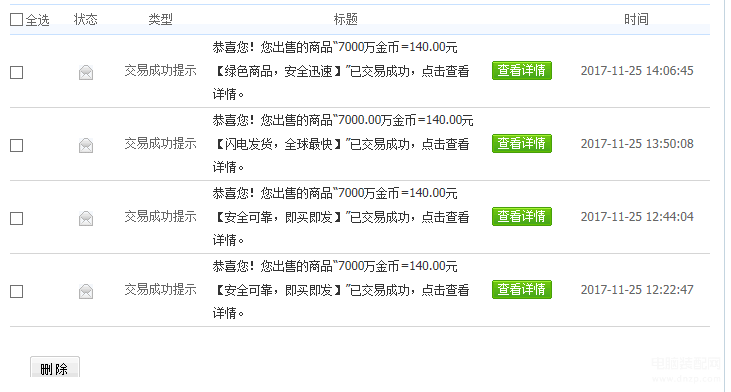731x392 pixels.
Task: Click the 类型 column header
Action: tap(160, 20)
